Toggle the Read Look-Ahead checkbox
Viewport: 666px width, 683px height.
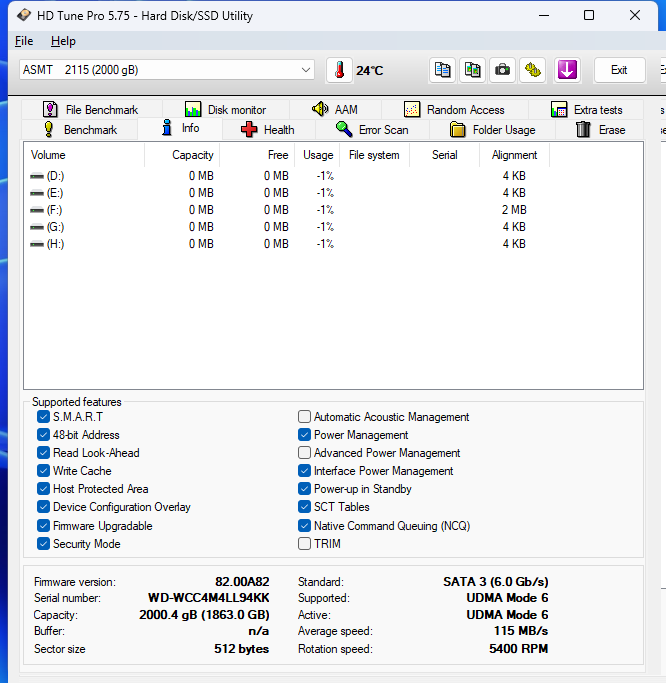[x=44, y=453]
